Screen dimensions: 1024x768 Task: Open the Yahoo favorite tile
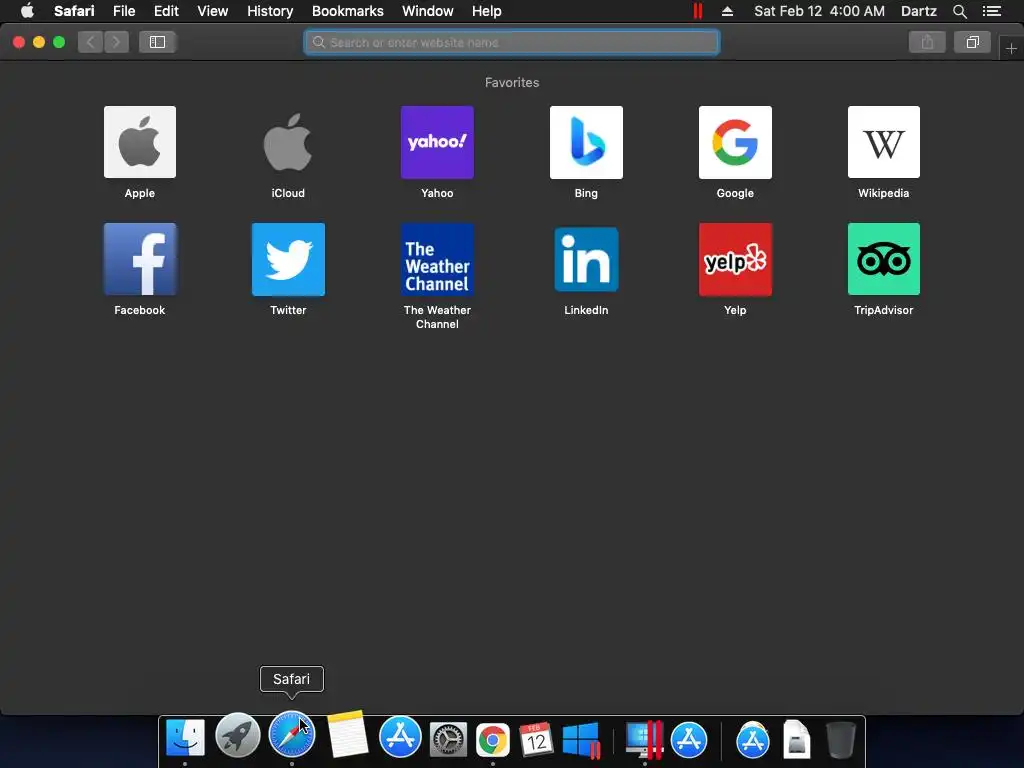point(437,142)
